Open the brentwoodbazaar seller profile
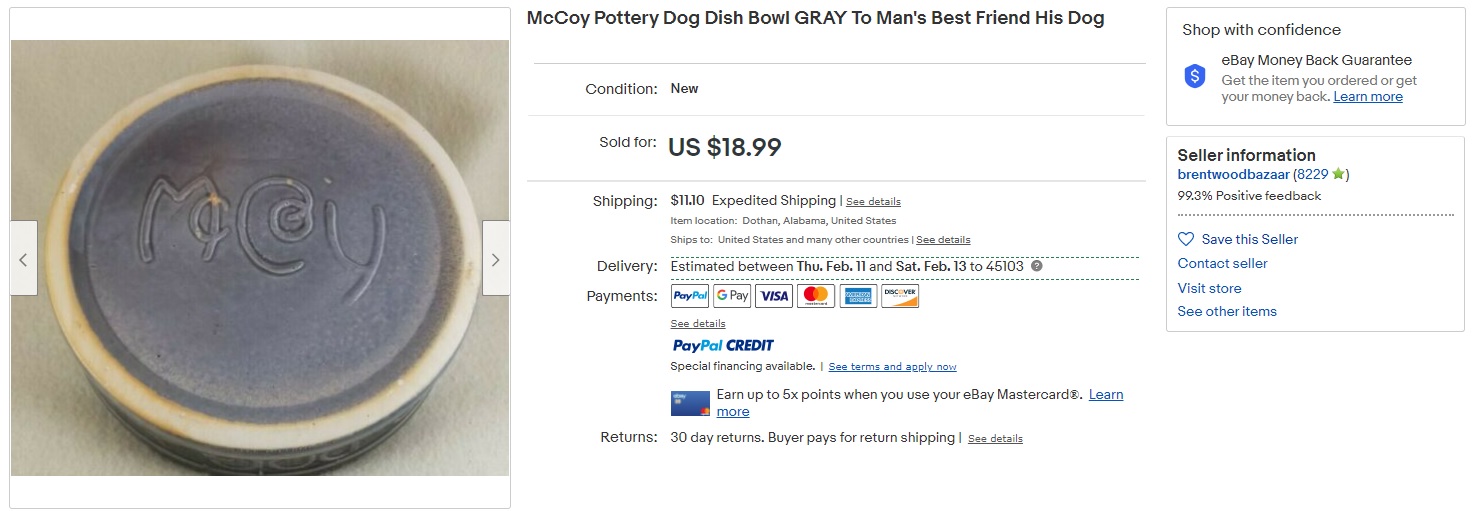 1233,175
